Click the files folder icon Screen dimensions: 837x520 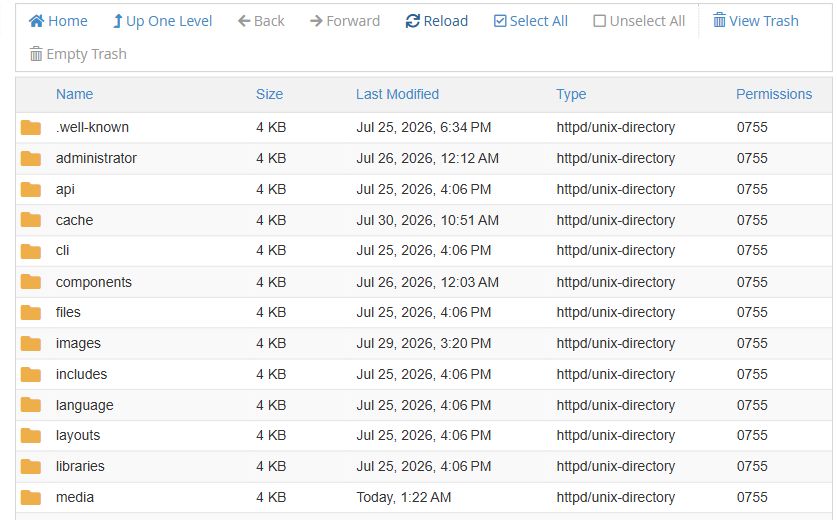(31, 312)
